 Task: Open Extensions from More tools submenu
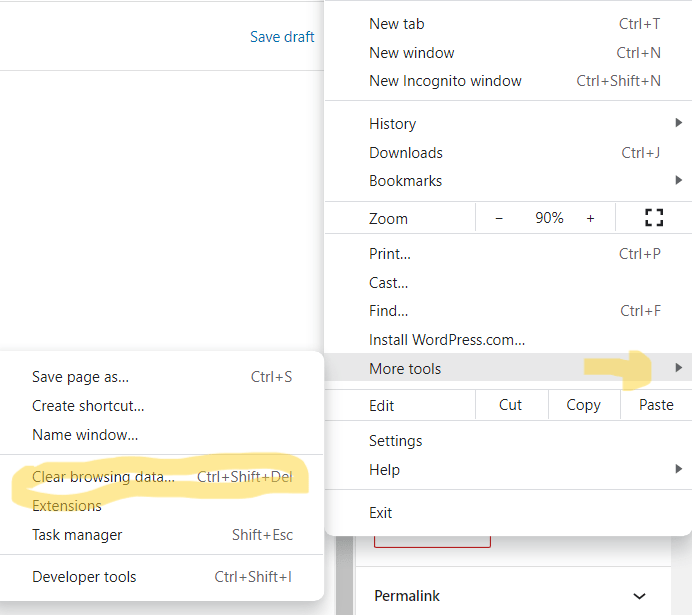(x=67, y=506)
